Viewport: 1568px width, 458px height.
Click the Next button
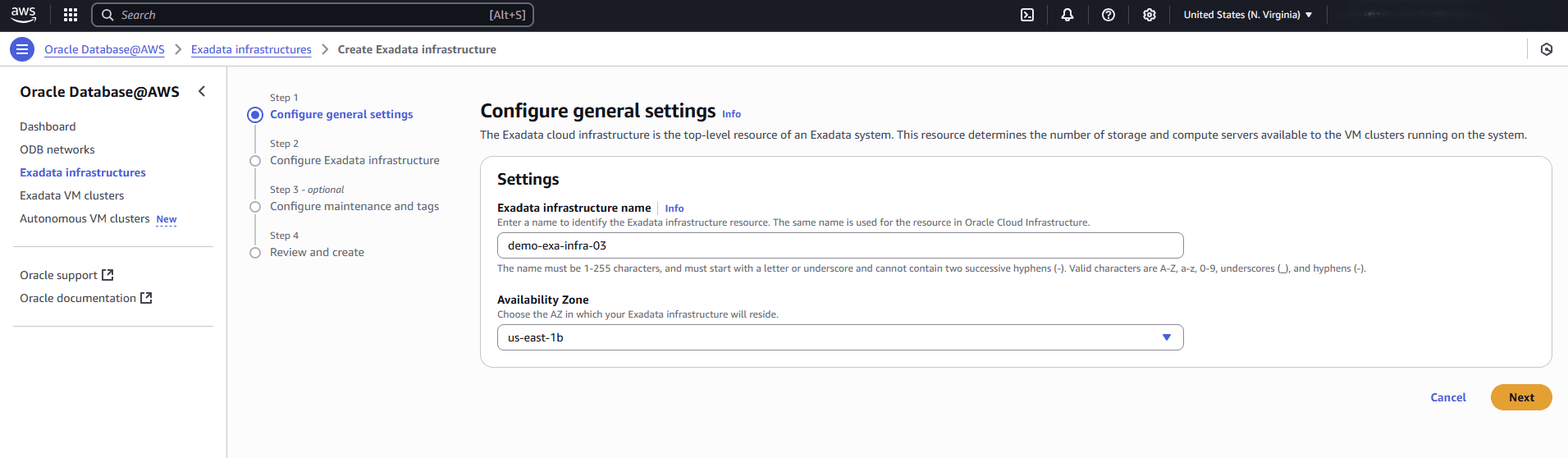tap(1521, 397)
